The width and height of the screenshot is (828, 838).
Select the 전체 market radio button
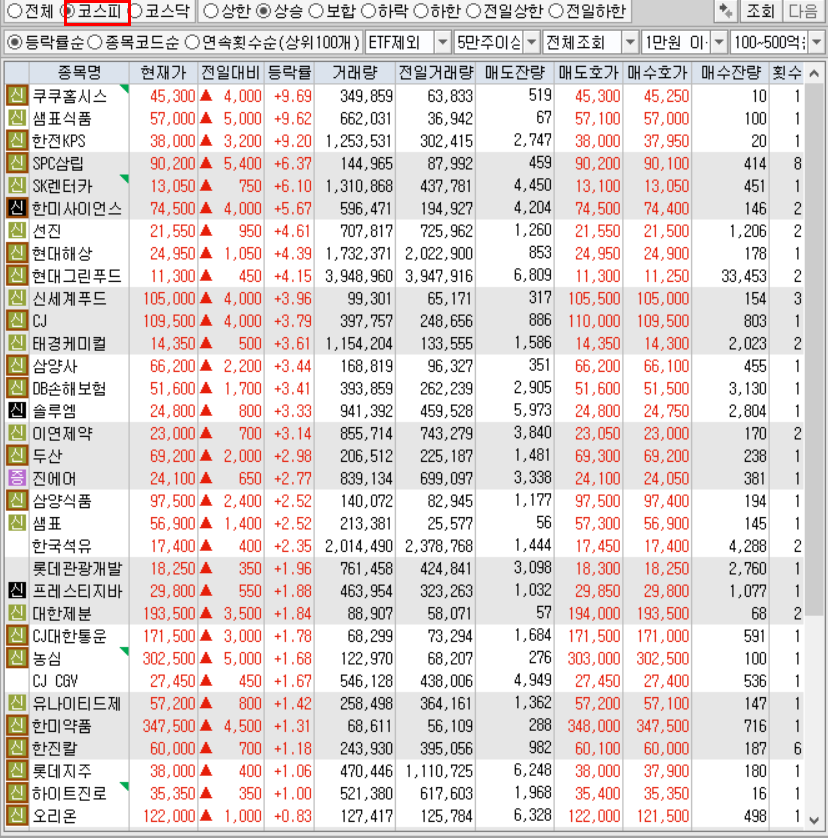pyautogui.click(x=15, y=11)
